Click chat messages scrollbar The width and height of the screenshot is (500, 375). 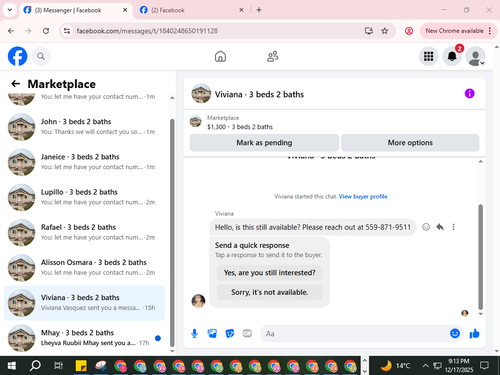pos(480,257)
